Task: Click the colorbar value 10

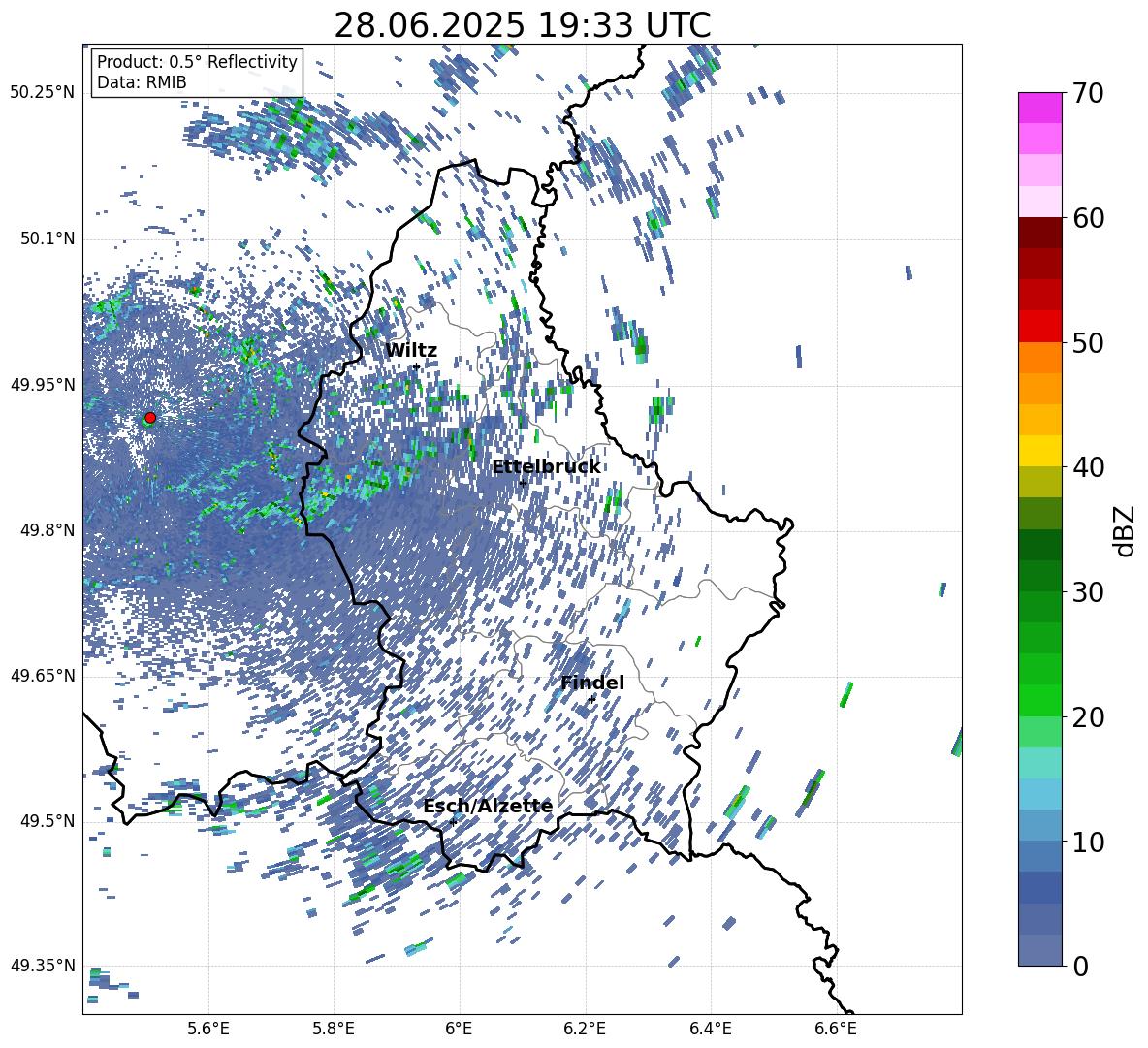Action: [1089, 842]
